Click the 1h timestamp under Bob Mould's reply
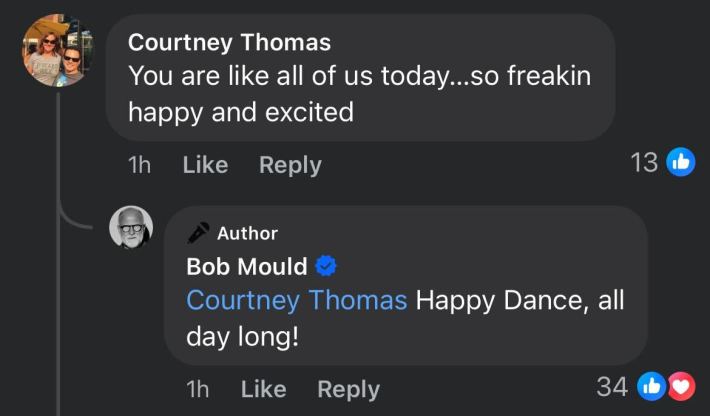Viewport: 710px width, 416px height. [198, 389]
